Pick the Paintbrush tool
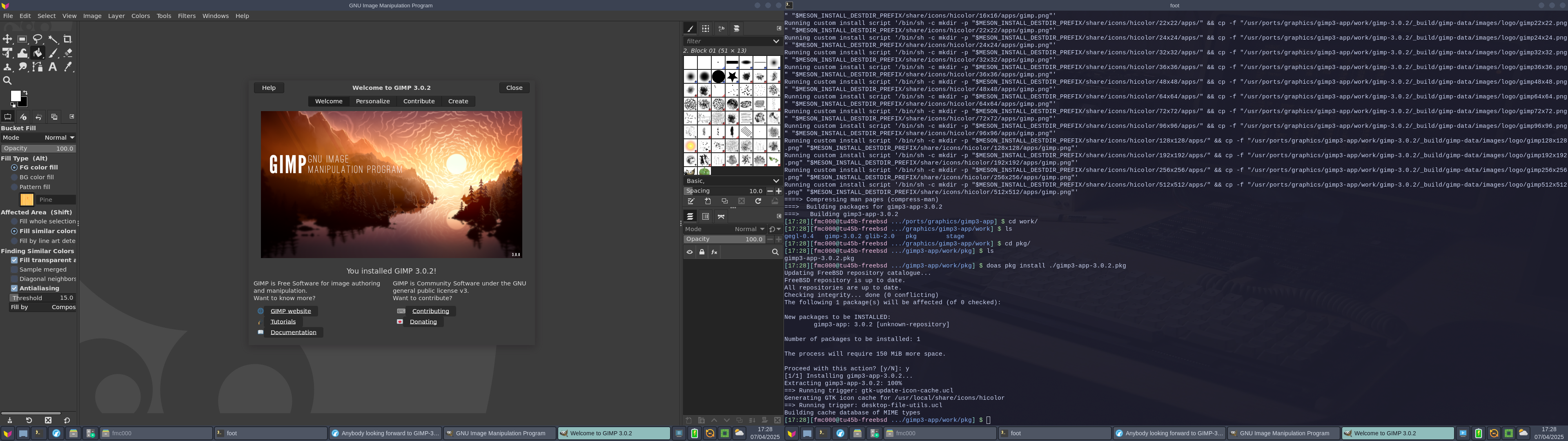This screenshot has height=441, width=1568. click(53, 53)
